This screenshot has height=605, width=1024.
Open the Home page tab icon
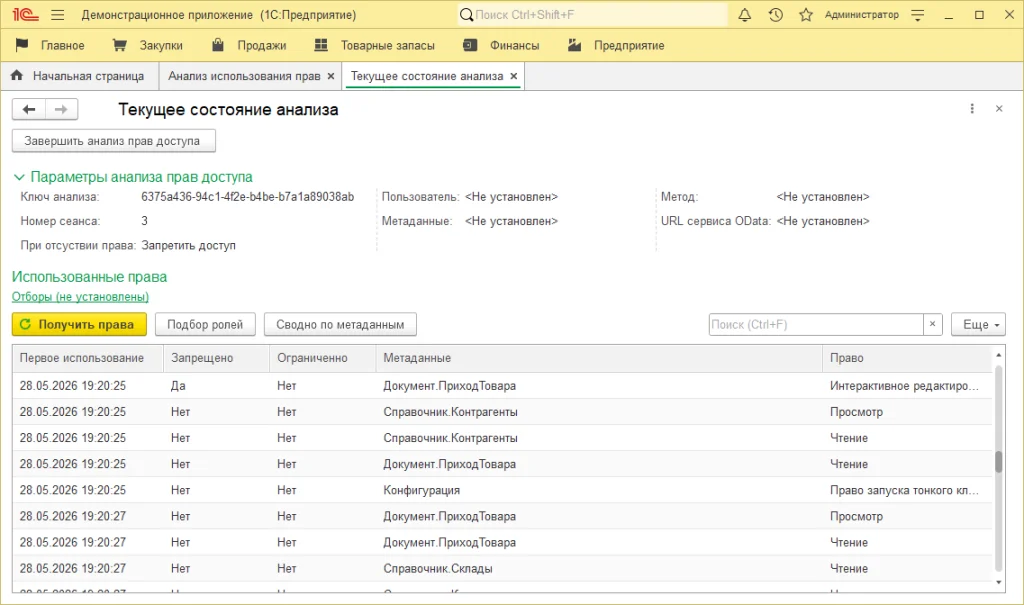point(17,76)
